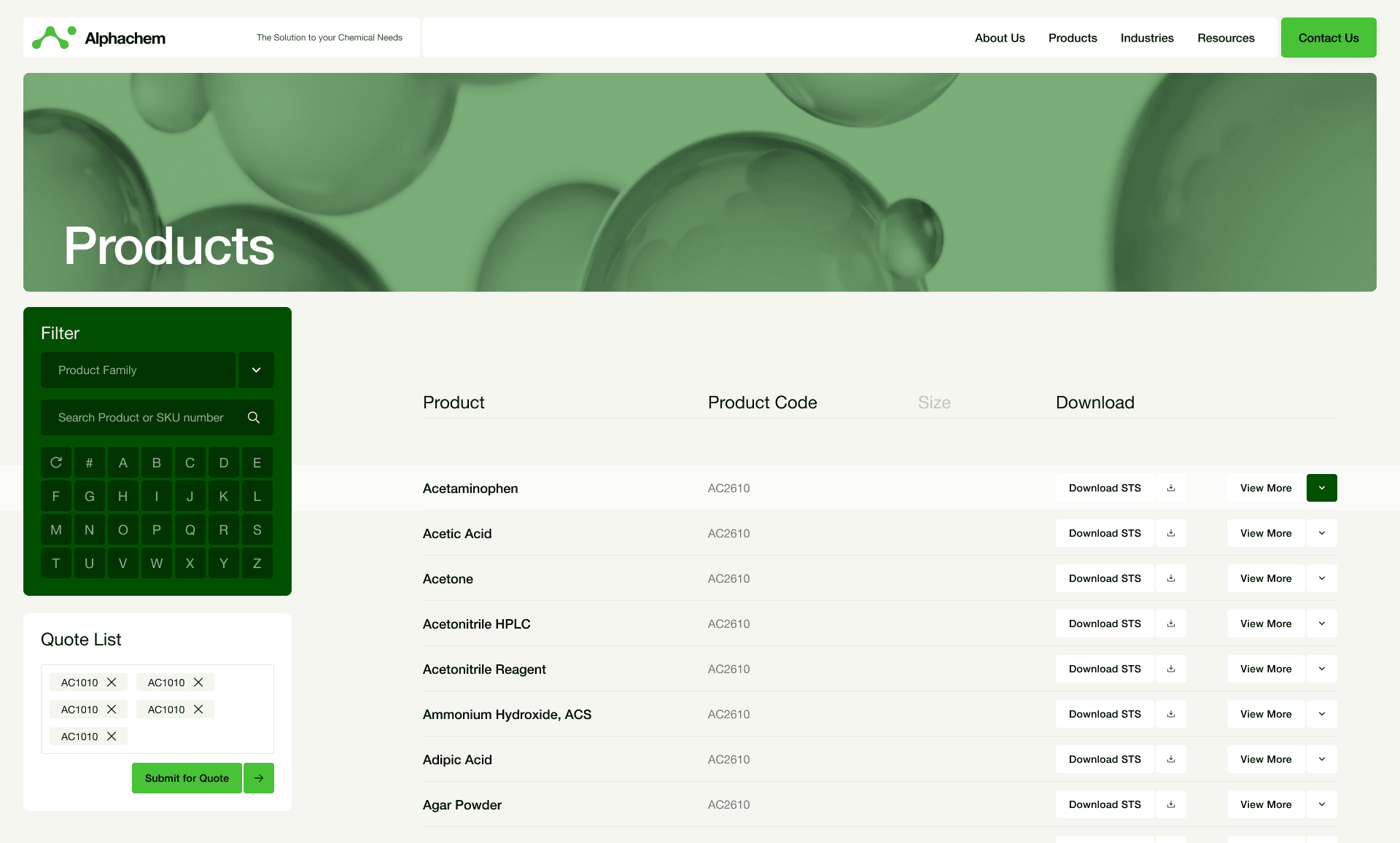Image resolution: width=1400 pixels, height=843 pixels.
Task: Click download icon in Agar Powder row
Action: tap(1171, 805)
